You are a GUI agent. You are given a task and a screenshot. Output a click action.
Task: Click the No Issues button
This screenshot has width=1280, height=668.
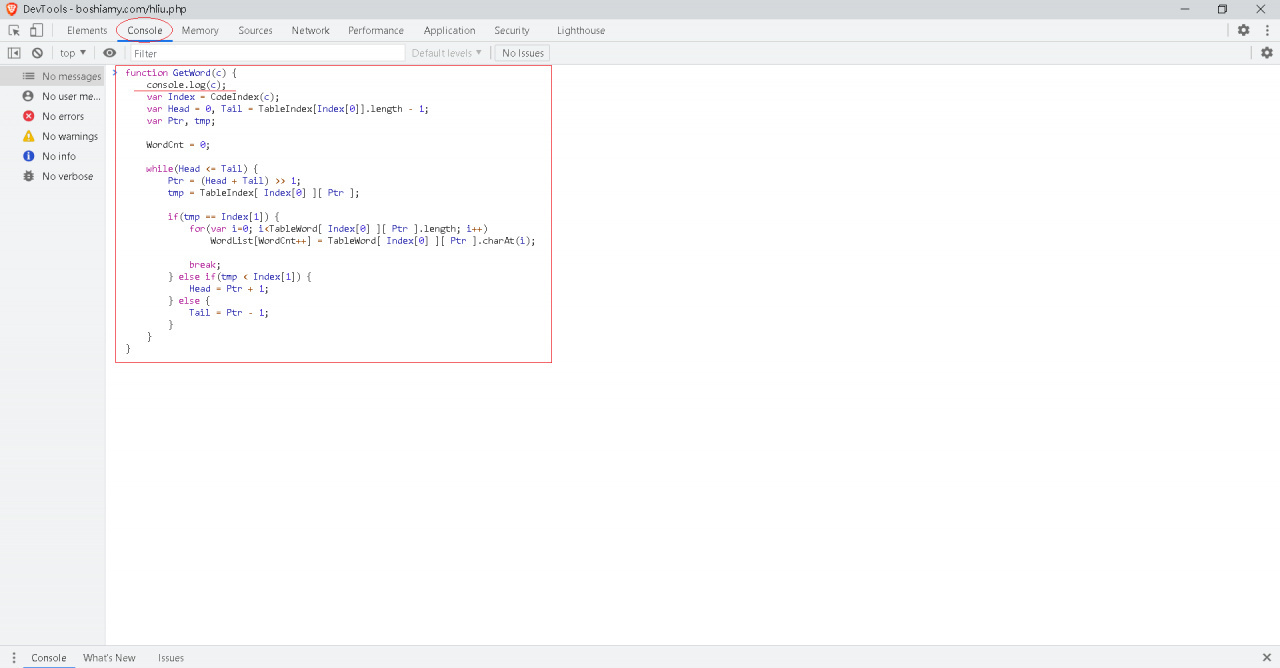[x=522, y=53]
